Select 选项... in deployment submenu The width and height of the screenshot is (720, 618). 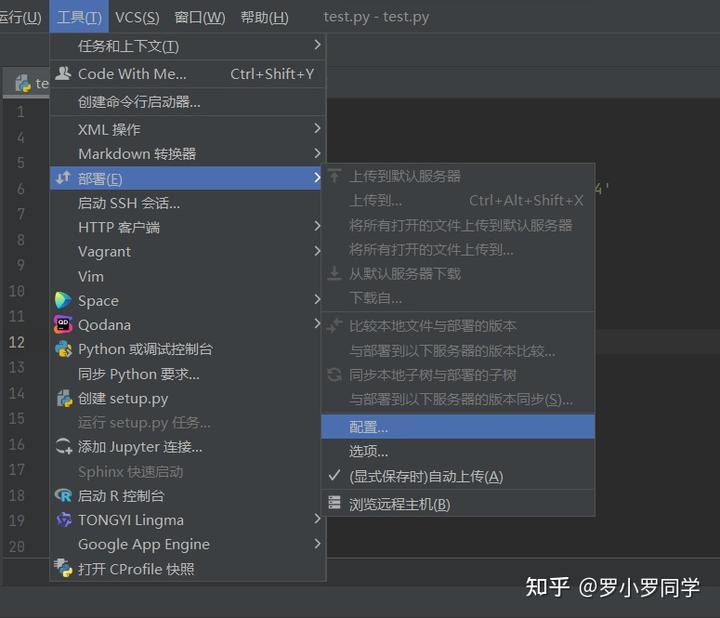pyautogui.click(x=369, y=452)
